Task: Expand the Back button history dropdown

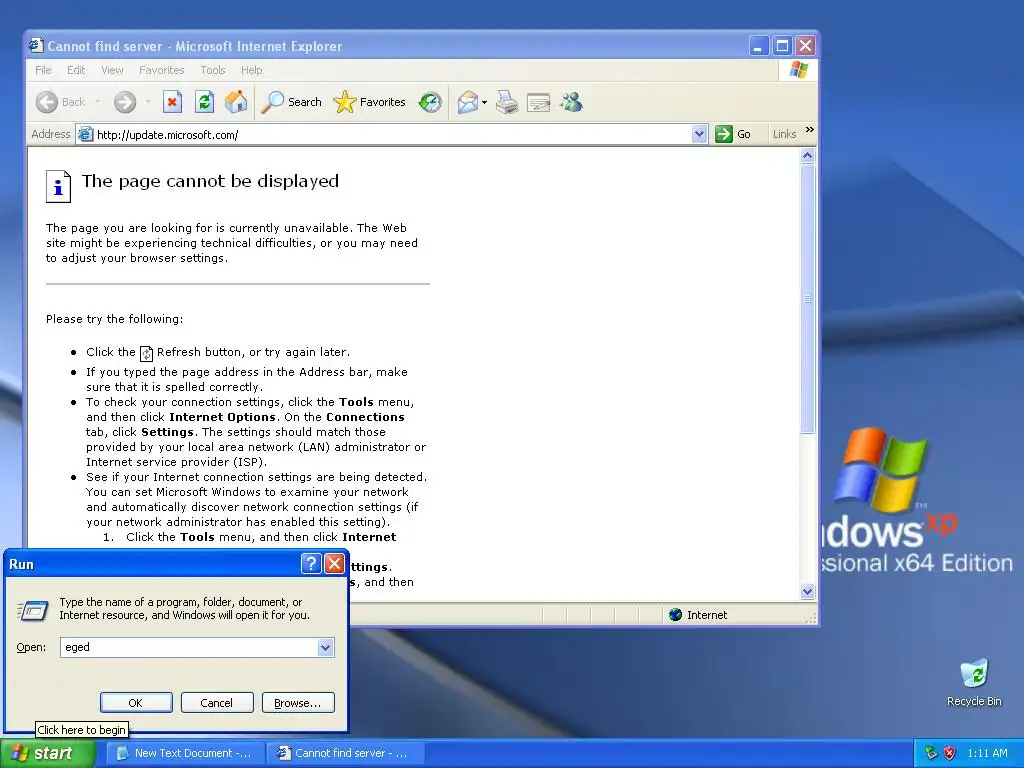Action: [98, 102]
